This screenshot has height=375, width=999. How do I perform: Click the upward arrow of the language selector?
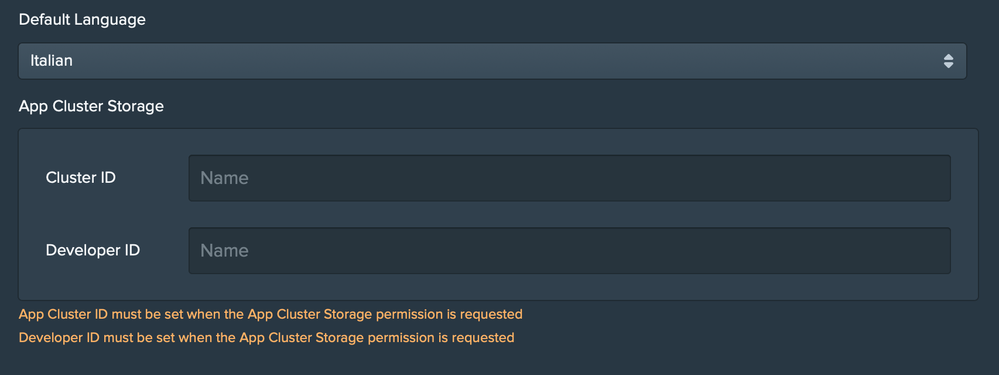[x=948, y=57]
